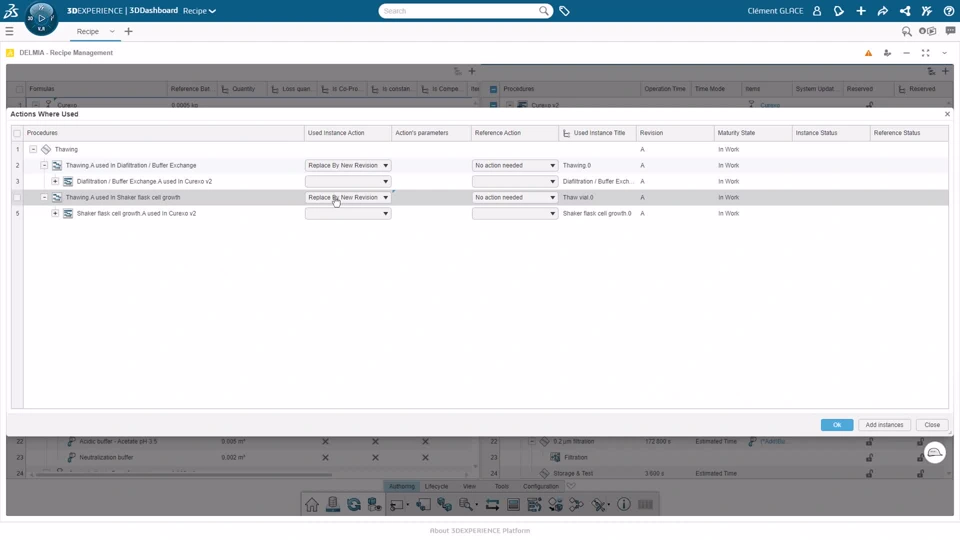Click the Replace arrows icon in toolbar
Screen dimensions: 960x540
pyautogui.click(x=492, y=504)
